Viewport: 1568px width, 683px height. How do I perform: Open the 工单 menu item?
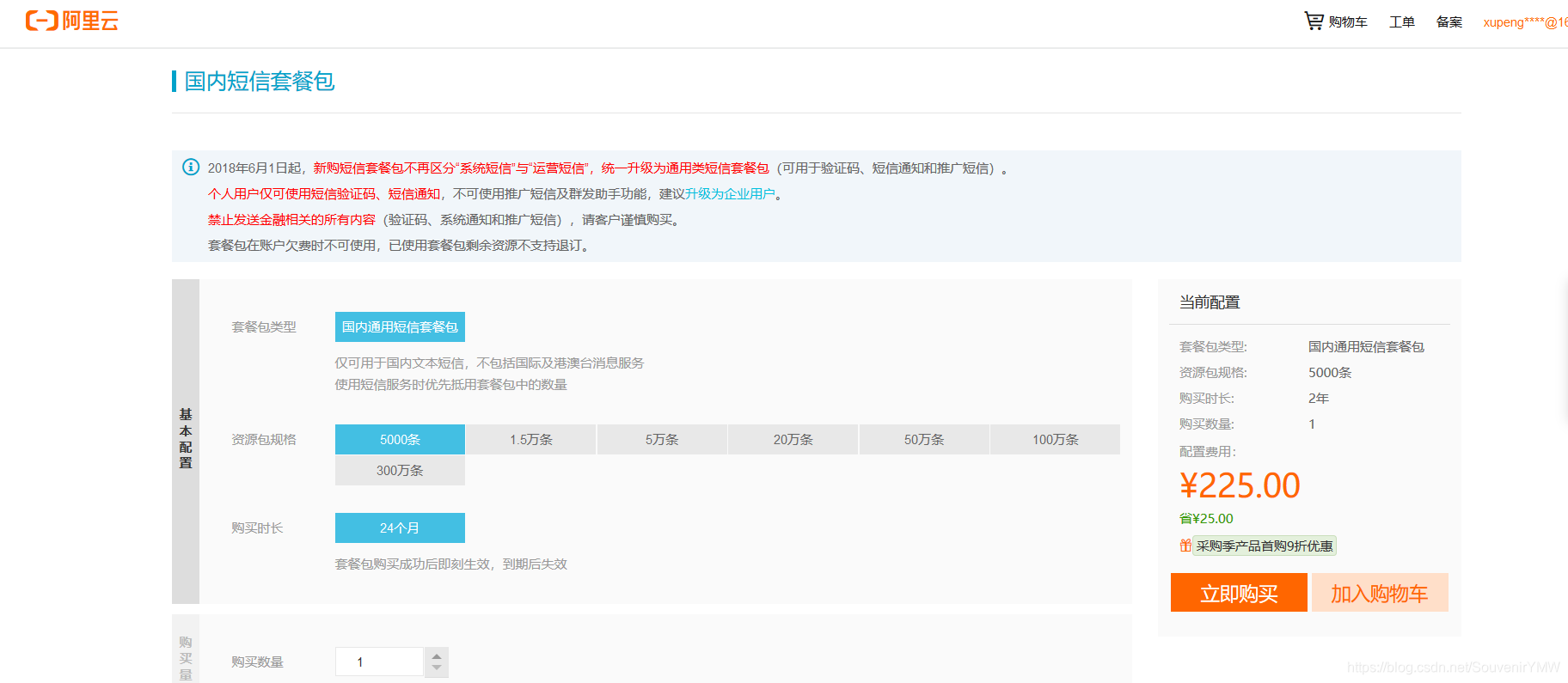coord(1402,21)
